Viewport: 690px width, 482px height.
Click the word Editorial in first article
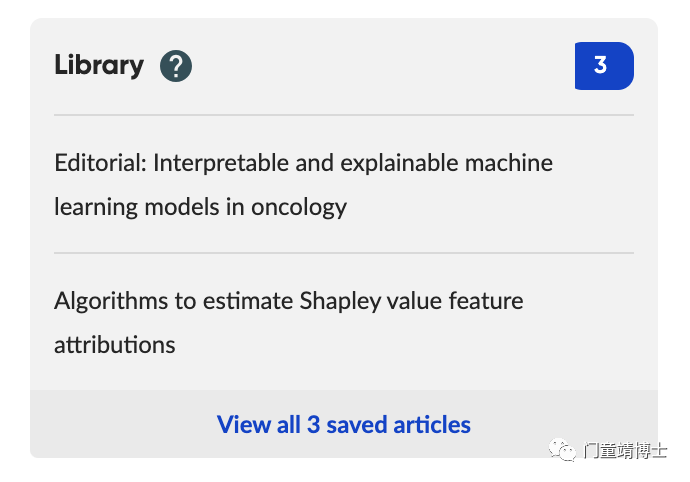pyautogui.click(x=100, y=163)
